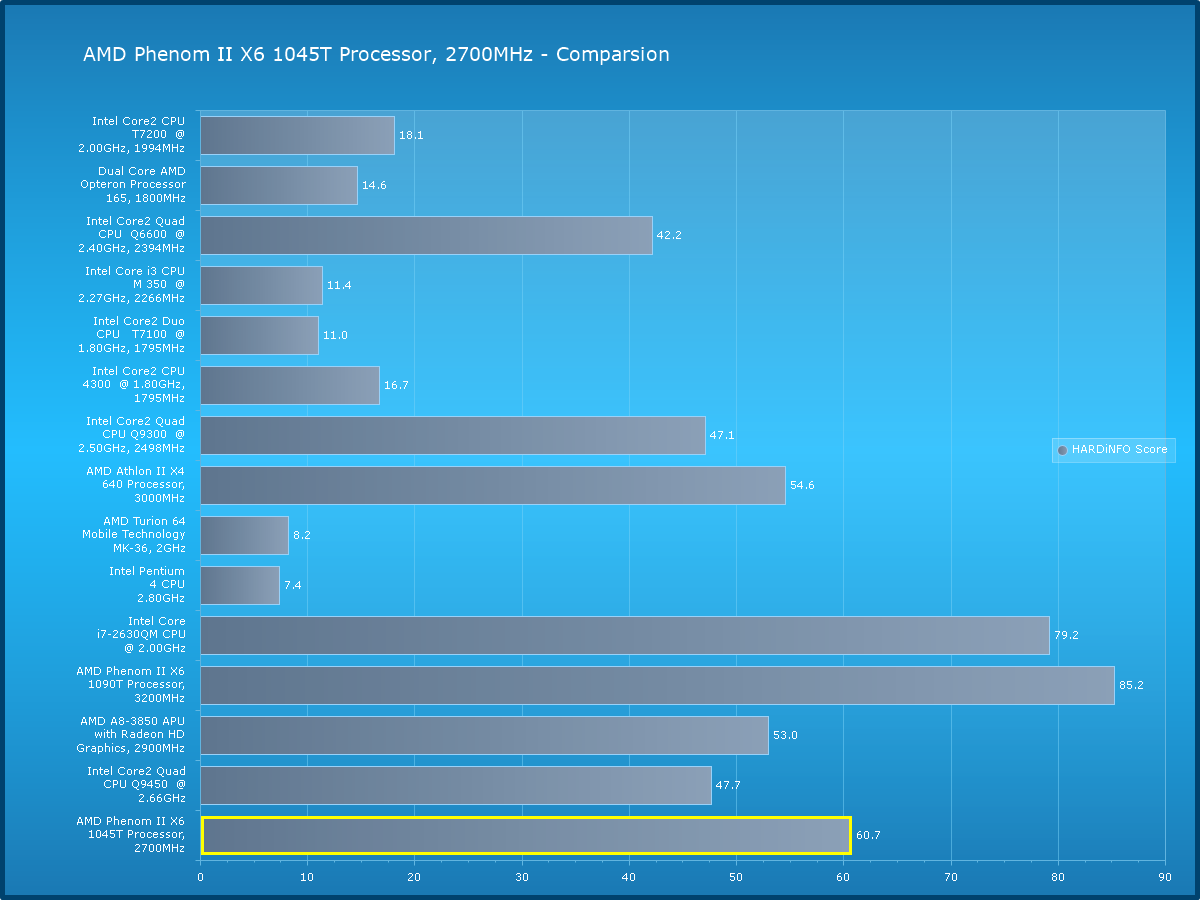This screenshot has width=1200, height=900.
Task: Click the score value "18.1"
Action: (411, 135)
